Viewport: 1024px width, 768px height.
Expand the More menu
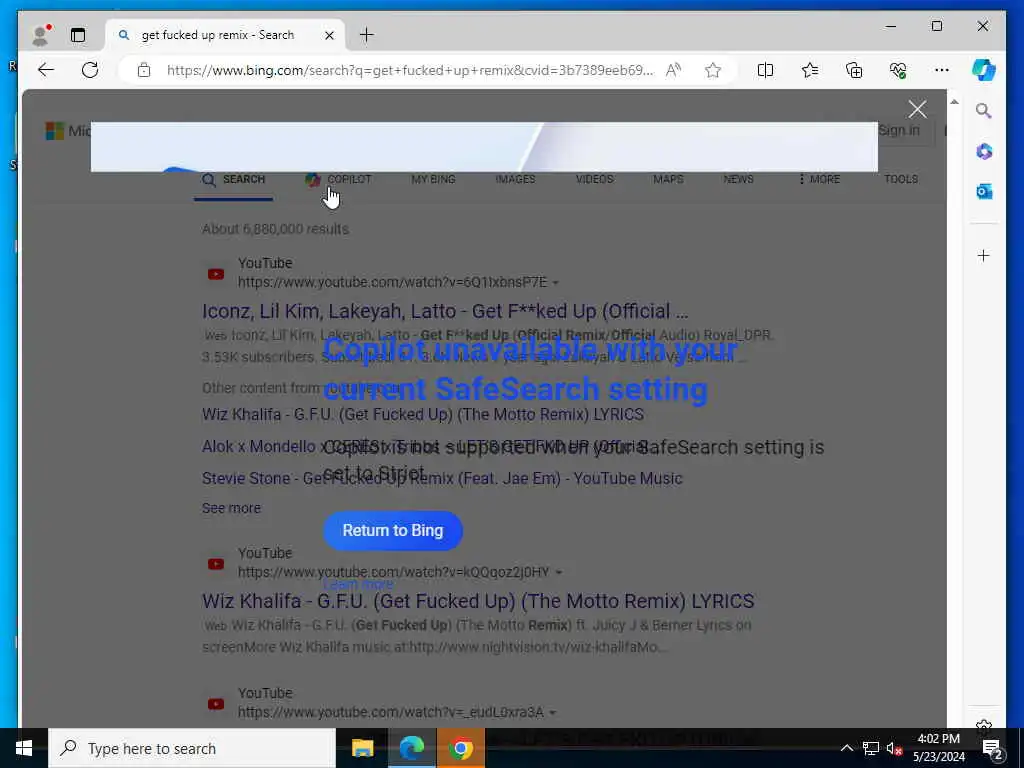(819, 180)
